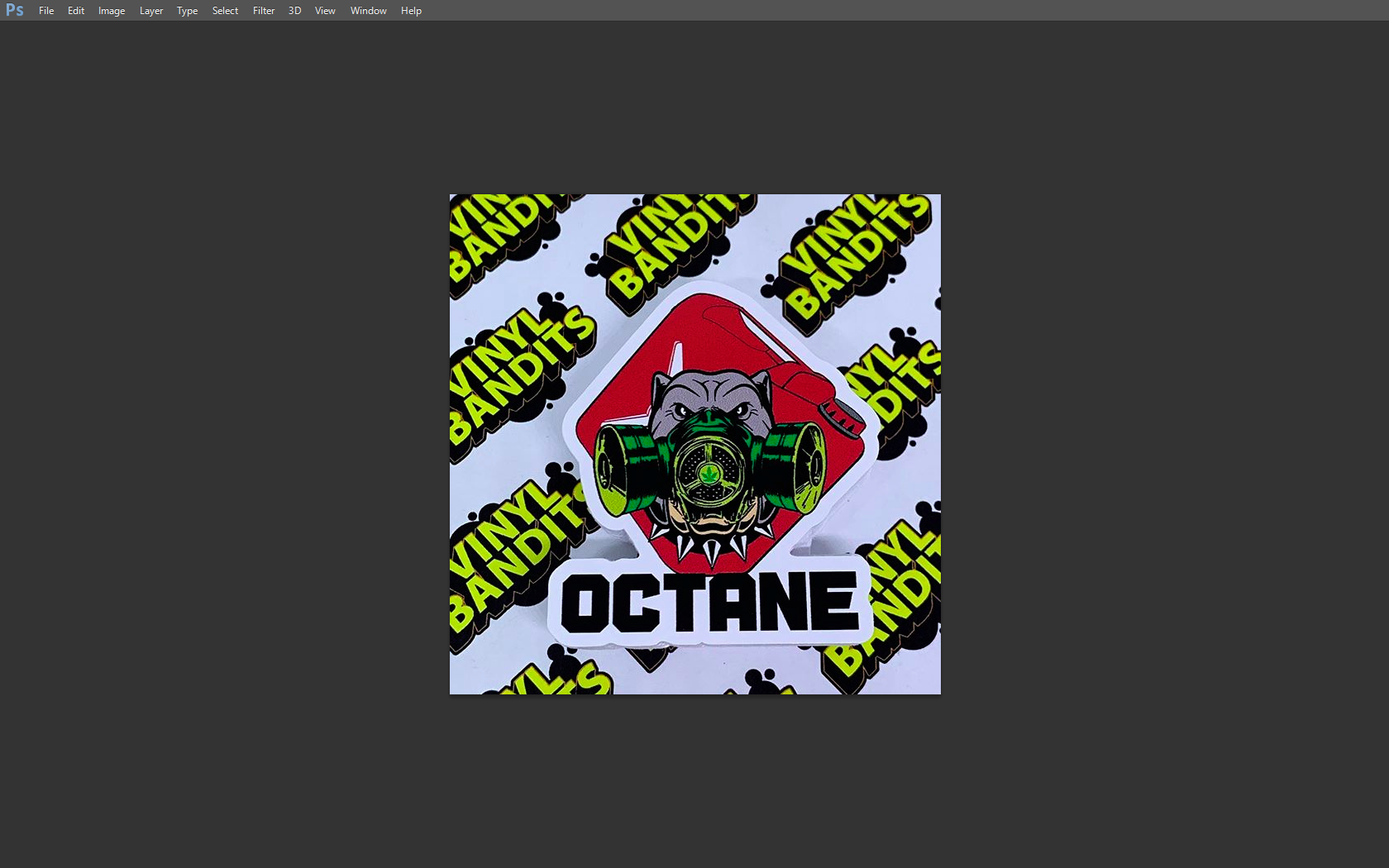Click the Octane sticker image on canvas
The height and width of the screenshot is (868, 1389).
tap(695, 444)
